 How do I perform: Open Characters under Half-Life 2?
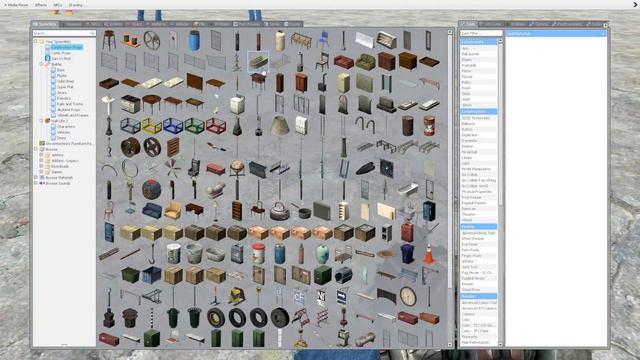tap(66, 127)
